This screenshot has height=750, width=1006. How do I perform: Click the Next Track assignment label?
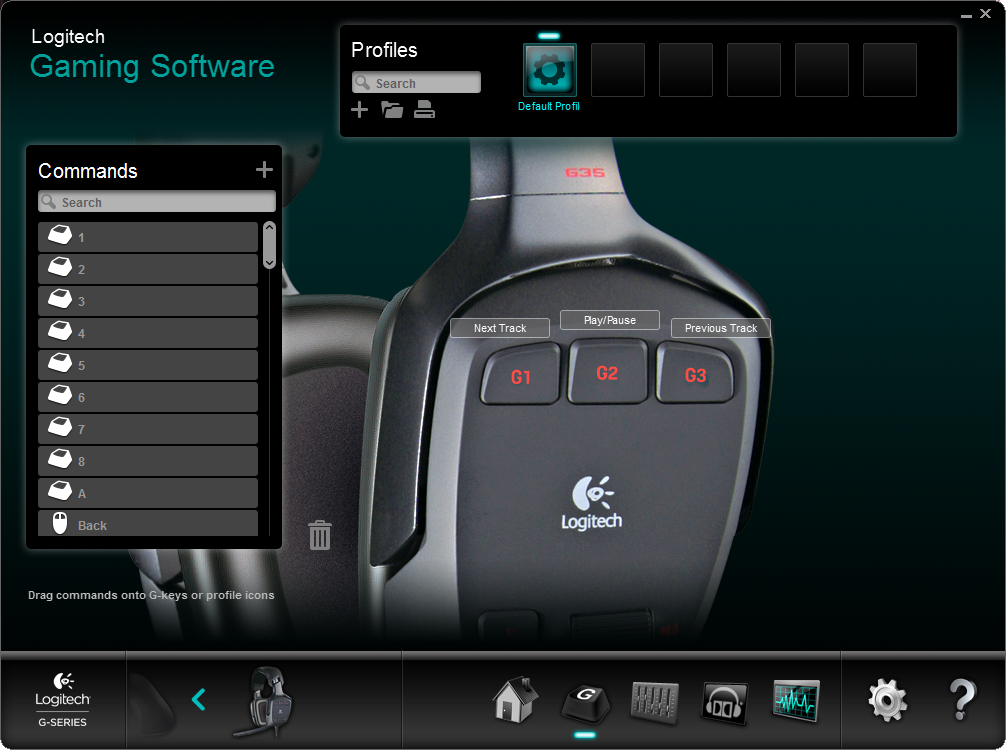500,328
